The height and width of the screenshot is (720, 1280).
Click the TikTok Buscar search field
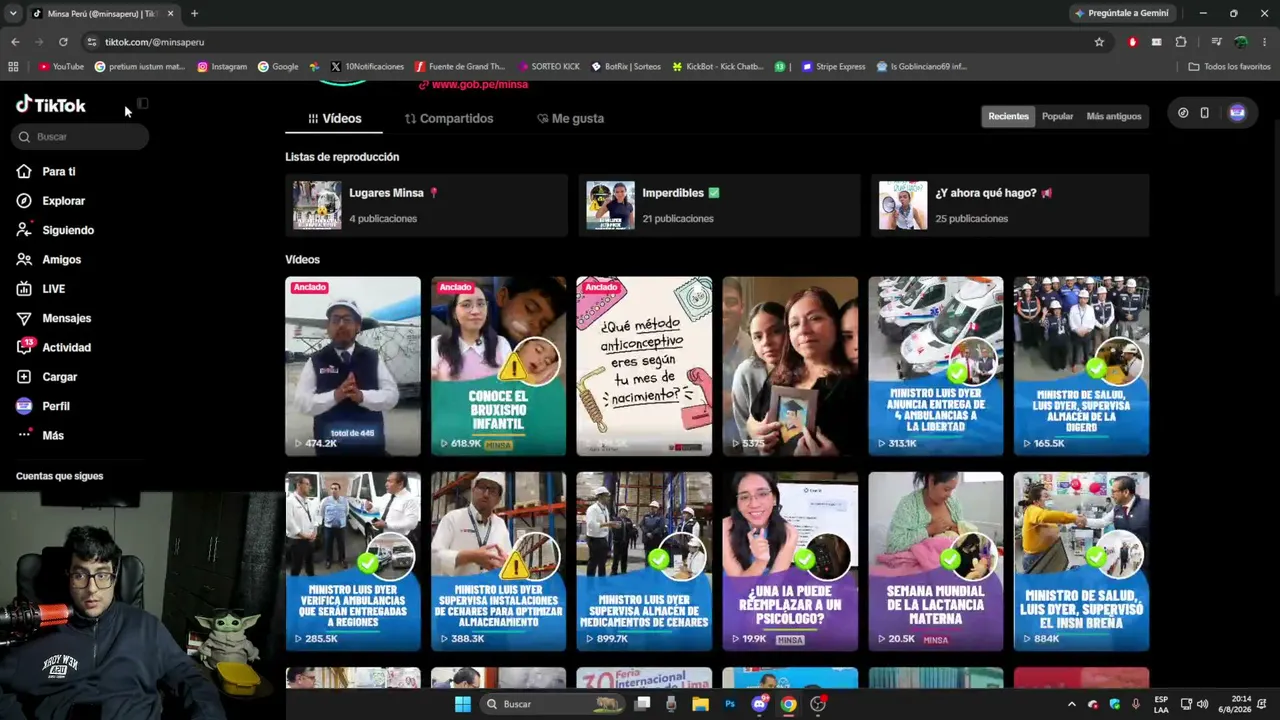81,137
